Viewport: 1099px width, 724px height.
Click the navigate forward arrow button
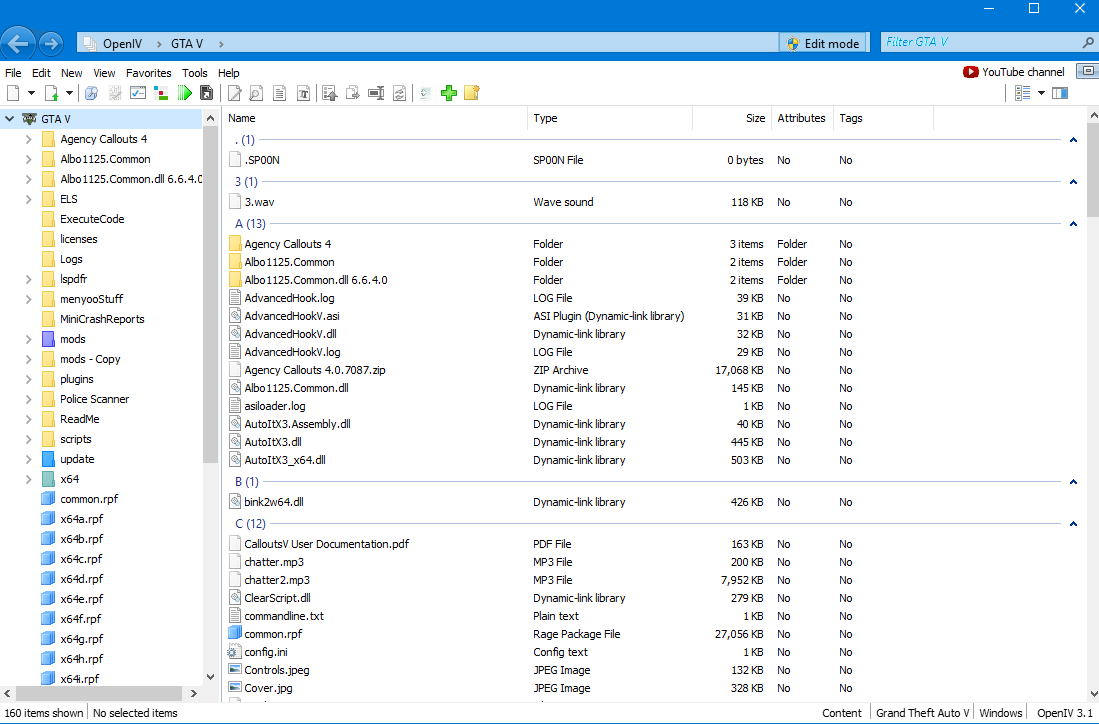pyautogui.click(x=50, y=43)
